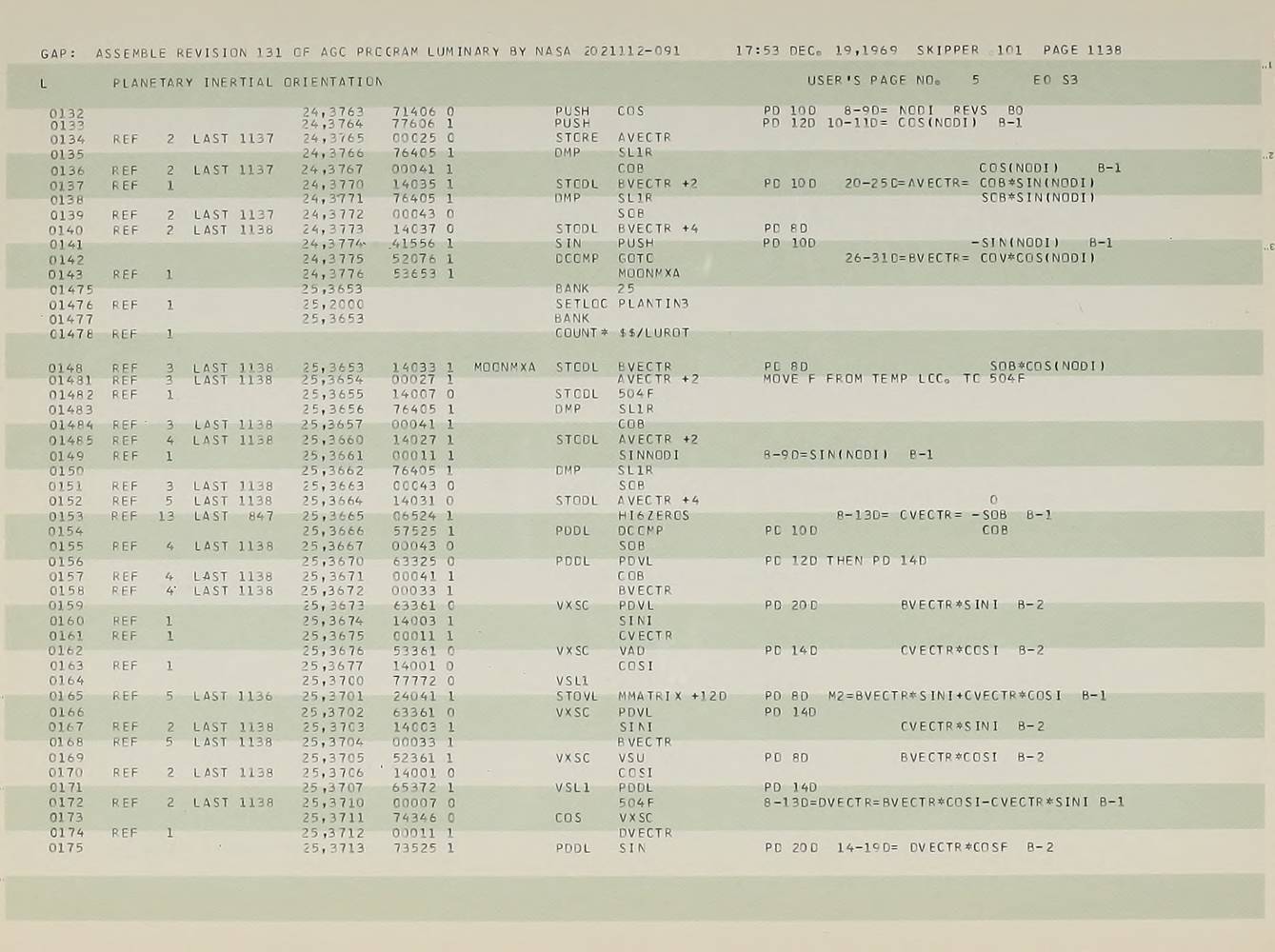Viewport: 1275px width, 952px height.
Task: Click octal word '00025' on line 0134
Action: coord(414,138)
